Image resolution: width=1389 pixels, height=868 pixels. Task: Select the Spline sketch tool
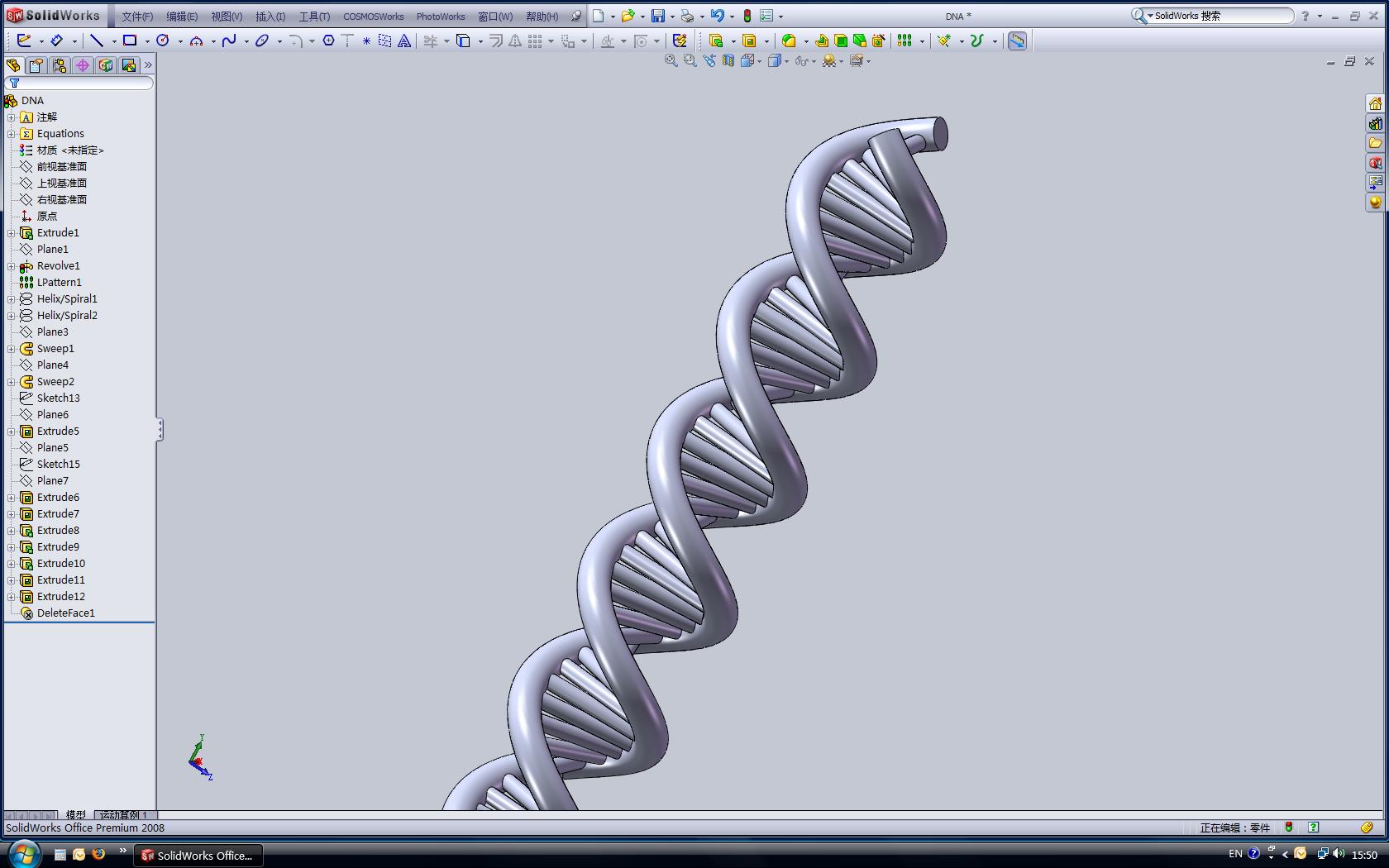(x=229, y=41)
